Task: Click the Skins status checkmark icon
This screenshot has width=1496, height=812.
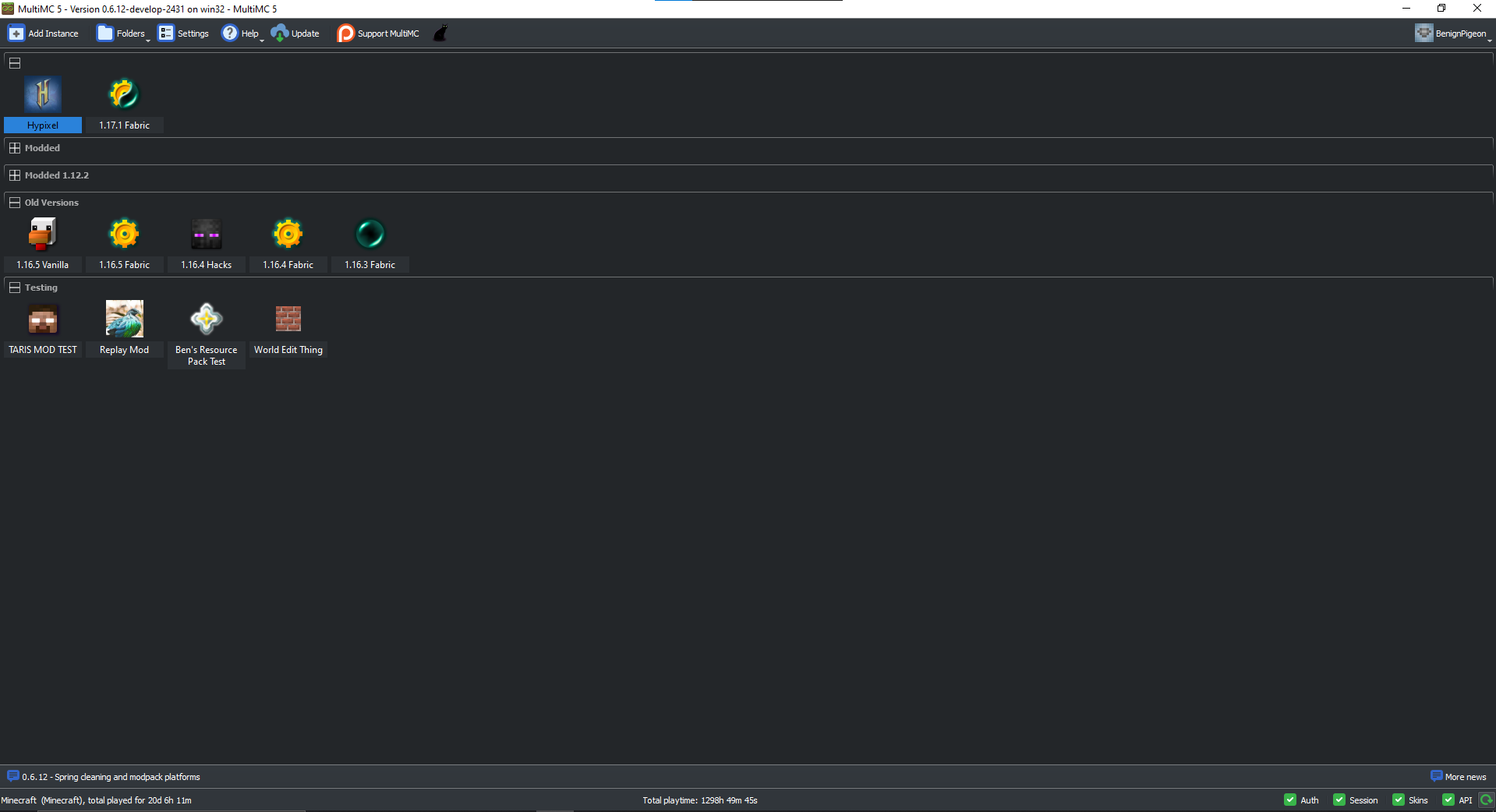Action: [1399, 800]
